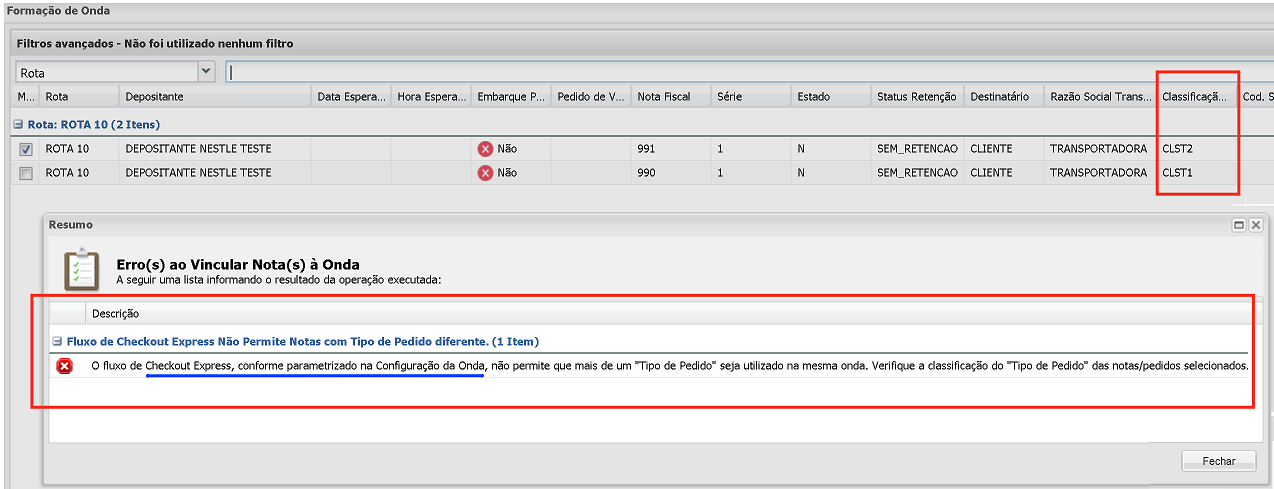Open the Rota filter dropdown
This screenshot has height=489, width=1274.
[x=207, y=72]
